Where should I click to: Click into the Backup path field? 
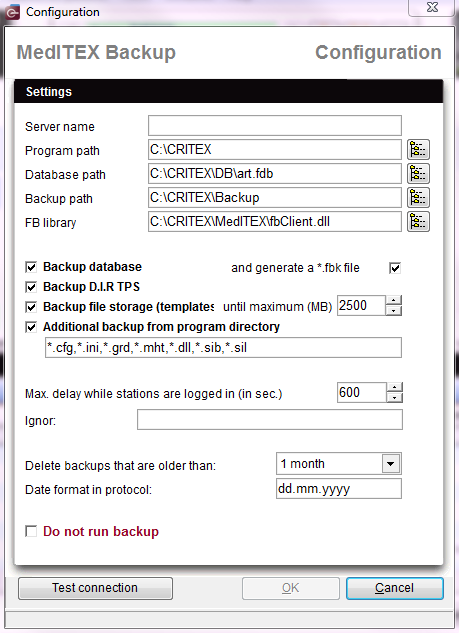click(275, 197)
